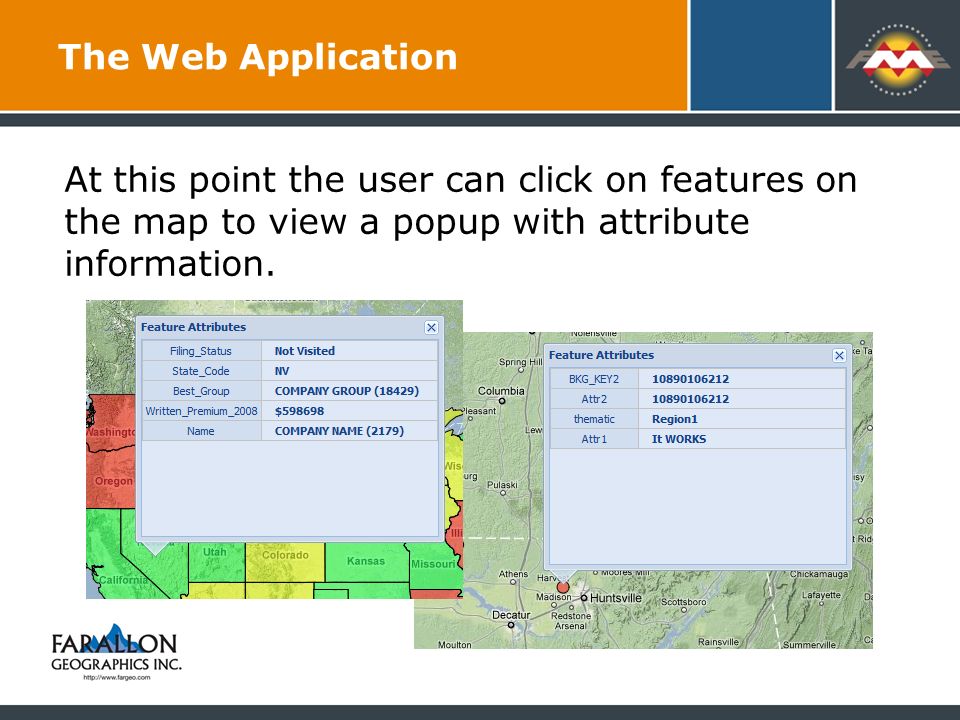
Task: Click the Redstone Arsenal label
Action: pos(571,621)
